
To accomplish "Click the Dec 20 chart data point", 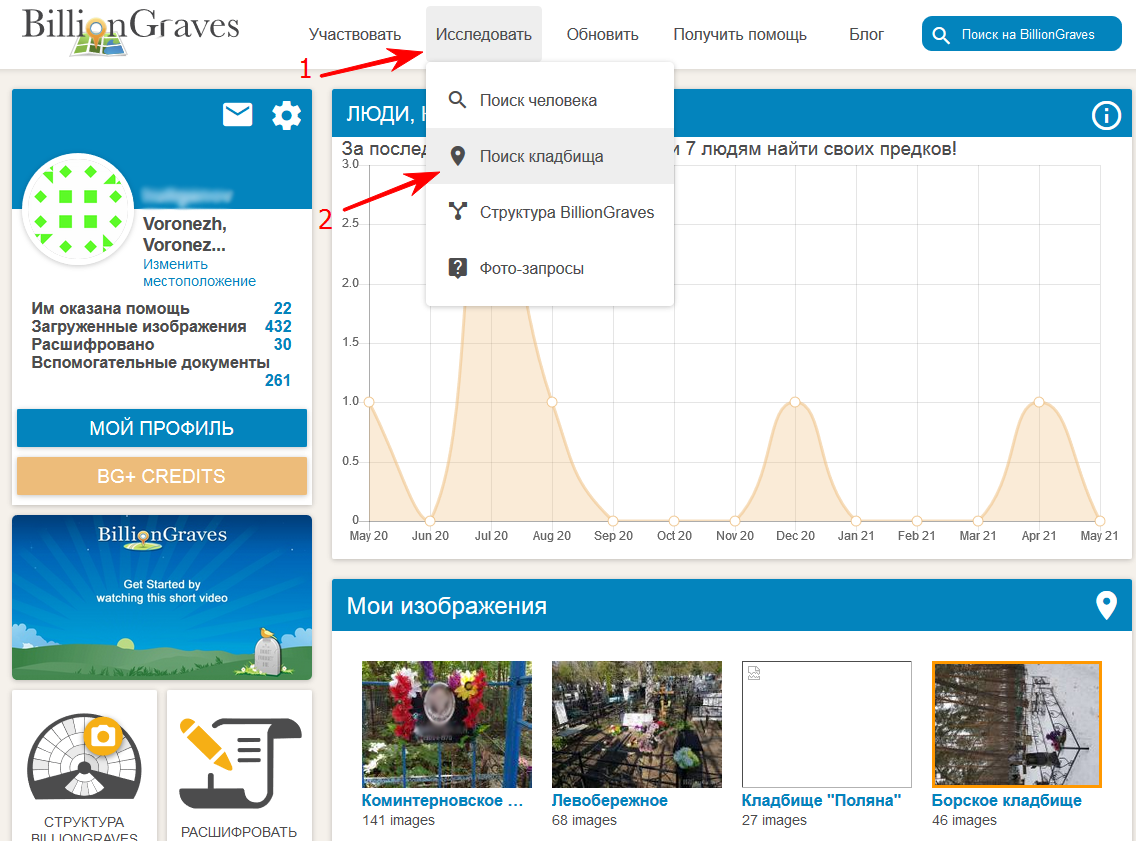I will coord(795,401).
